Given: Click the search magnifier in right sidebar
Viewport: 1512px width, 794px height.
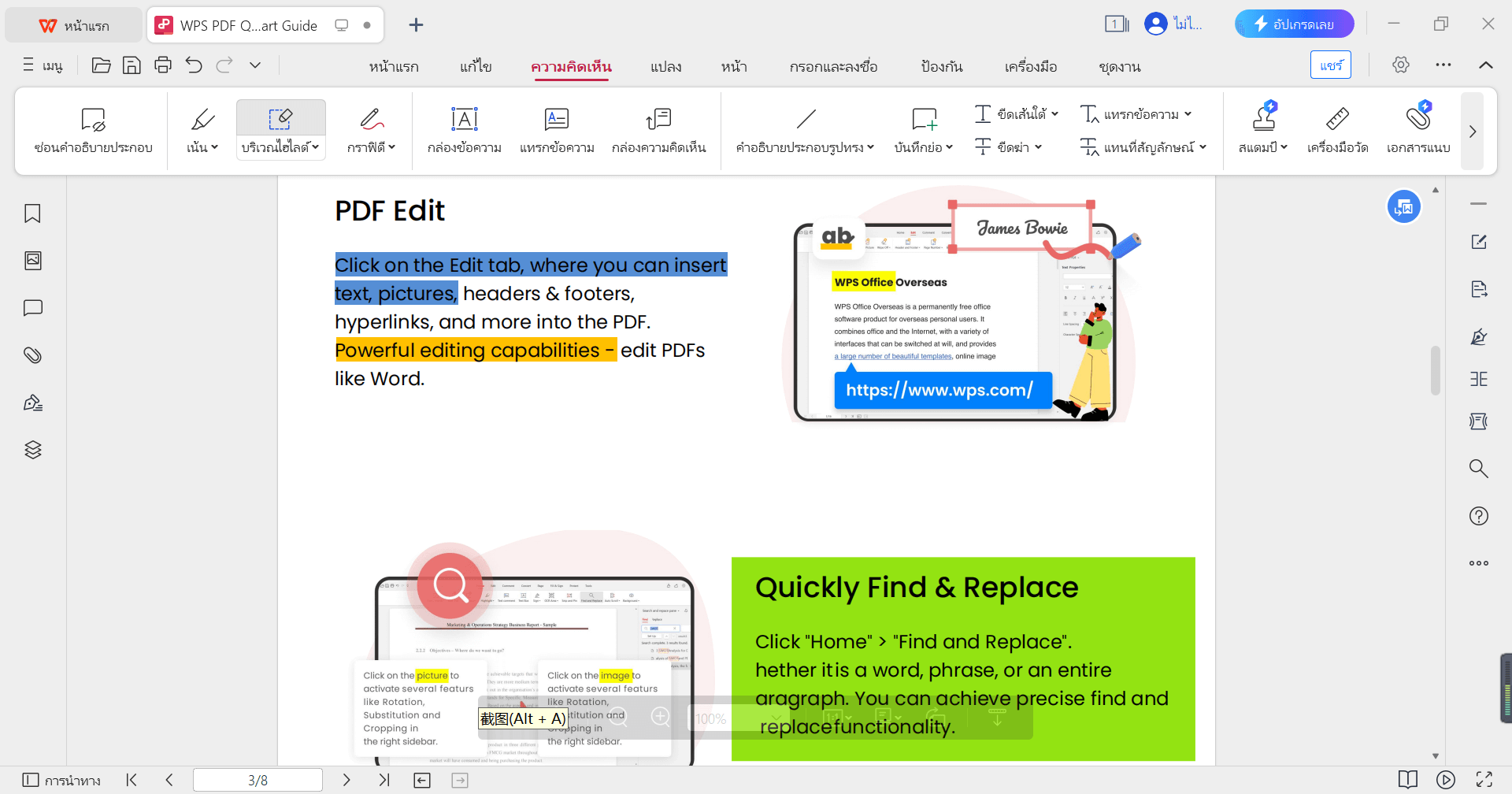Looking at the screenshot, I should pos(1478,469).
